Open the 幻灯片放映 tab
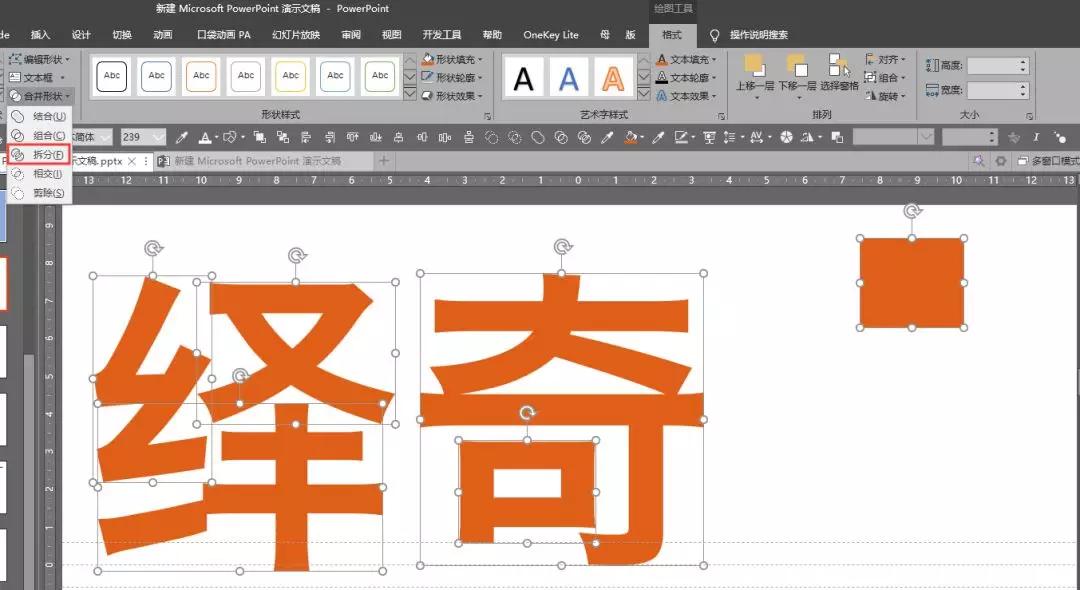This screenshot has height=590, width=1080. coord(296,34)
